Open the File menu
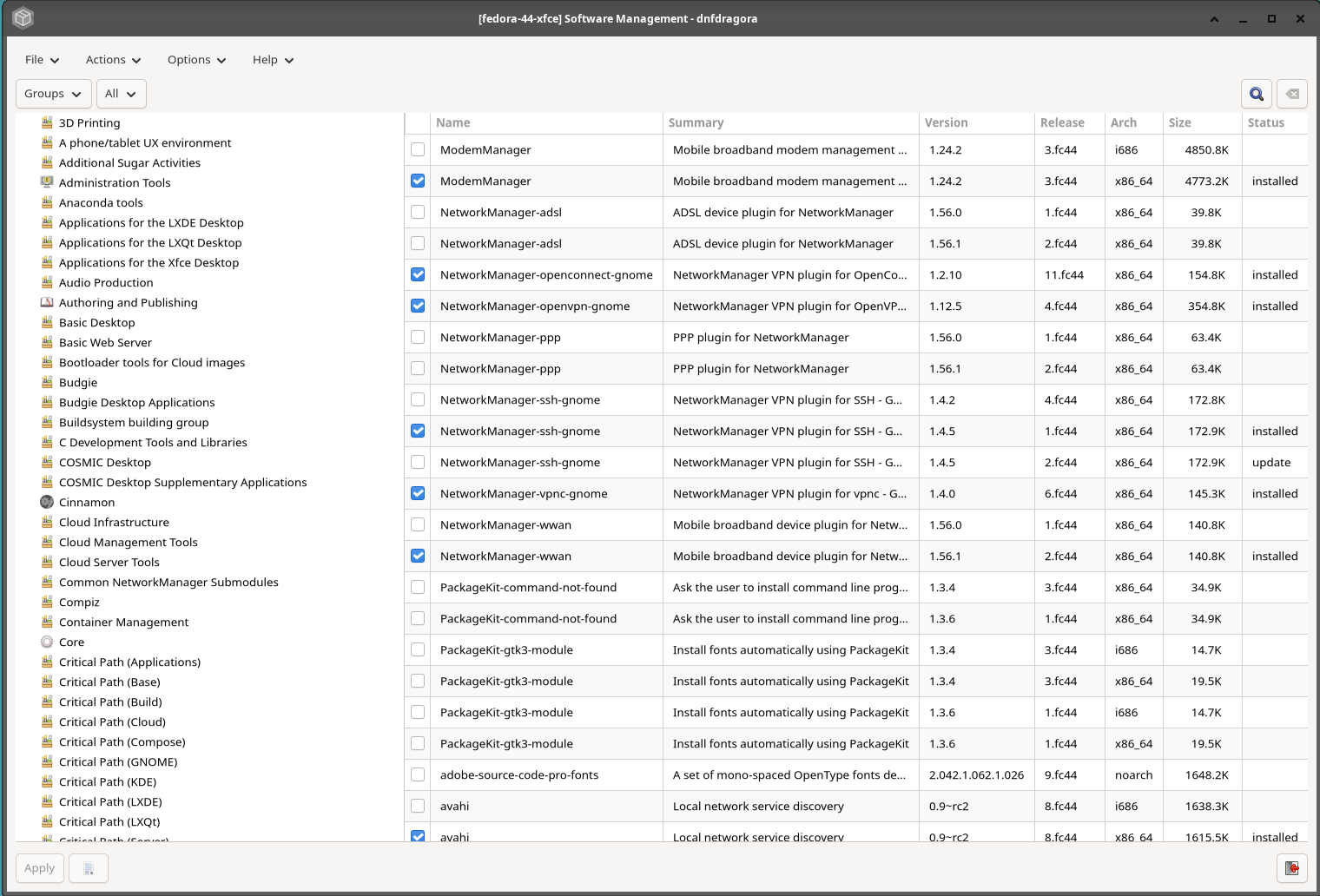This screenshot has height=896, width=1320. [x=42, y=60]
